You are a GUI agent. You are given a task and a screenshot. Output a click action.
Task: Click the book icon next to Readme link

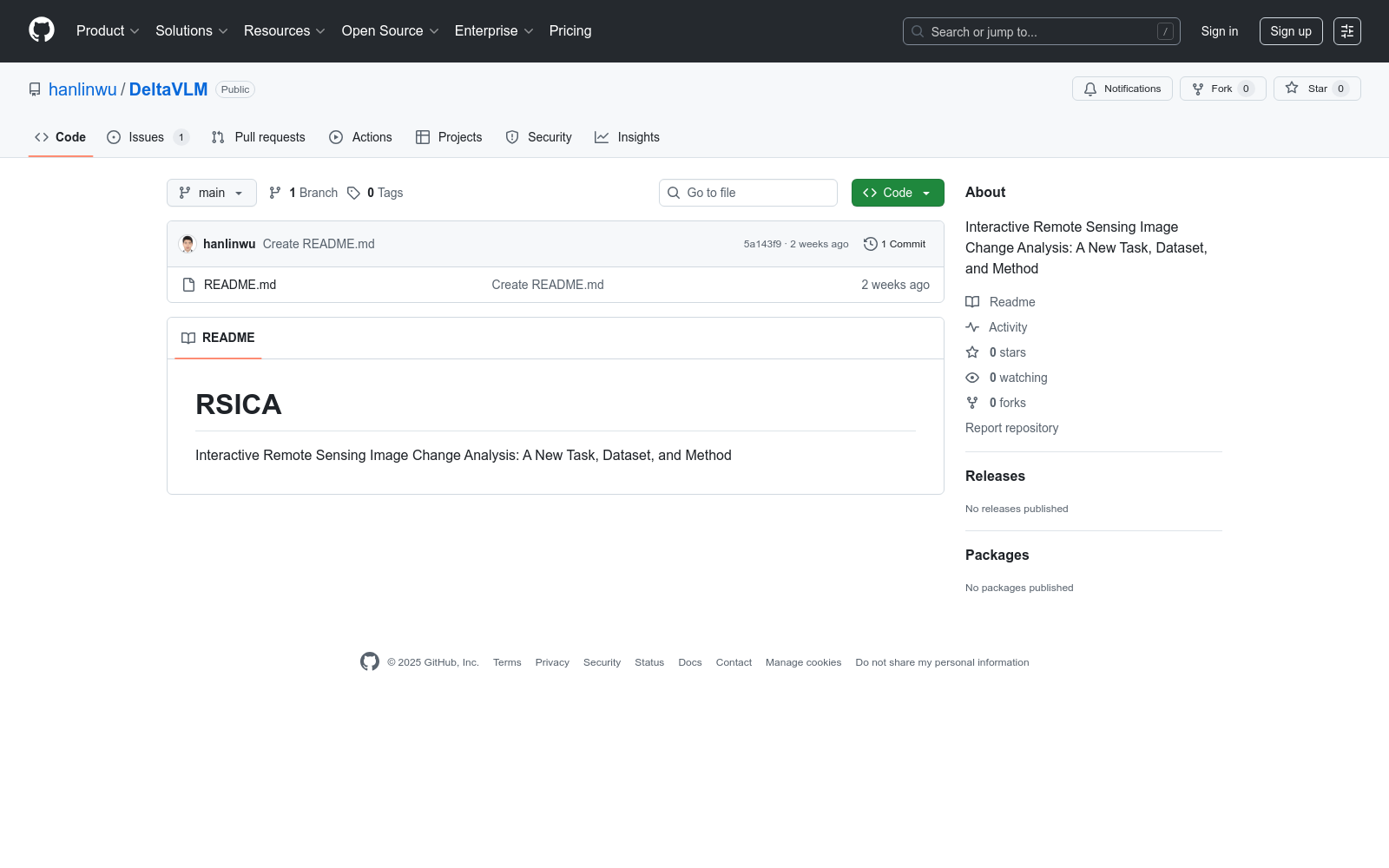pyautogui.click(x=972, y=302)
